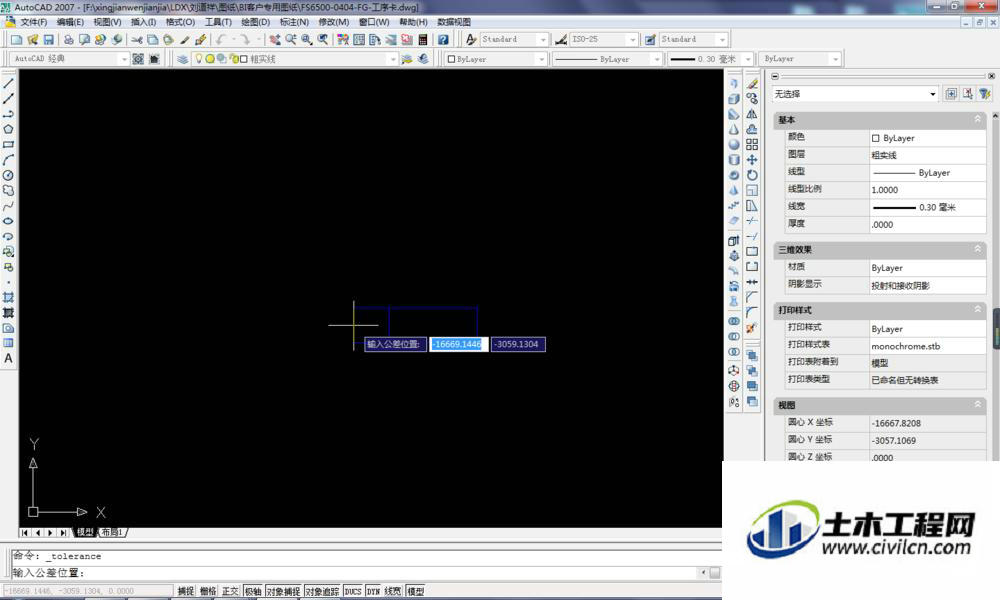Select the Rectangle drawing tool
This screenshot has height=600, width=1000.
pyautogui.click(x=8, y=145)
